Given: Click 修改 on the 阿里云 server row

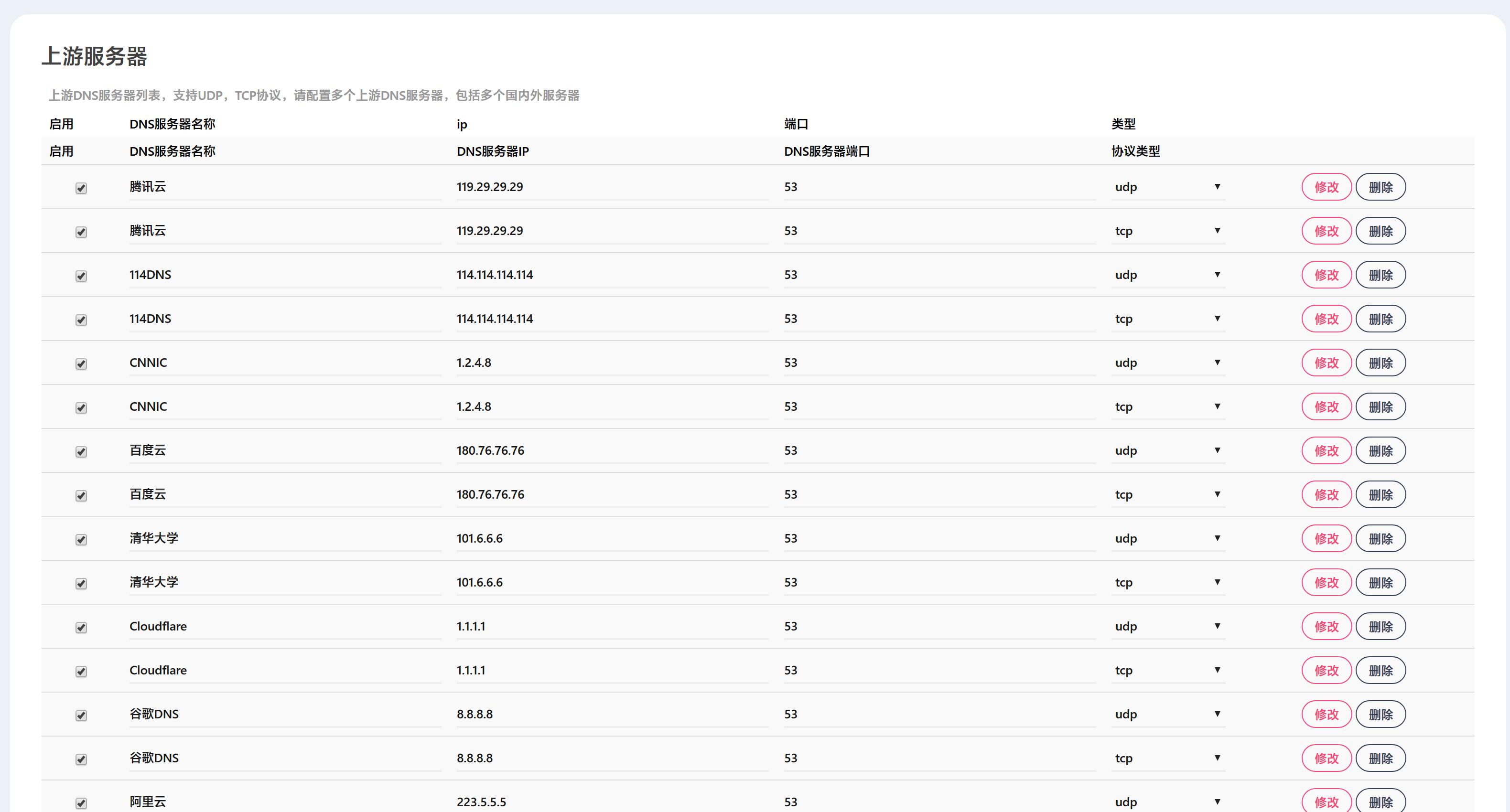Looking at the screenshot, I should point(1326,801).
